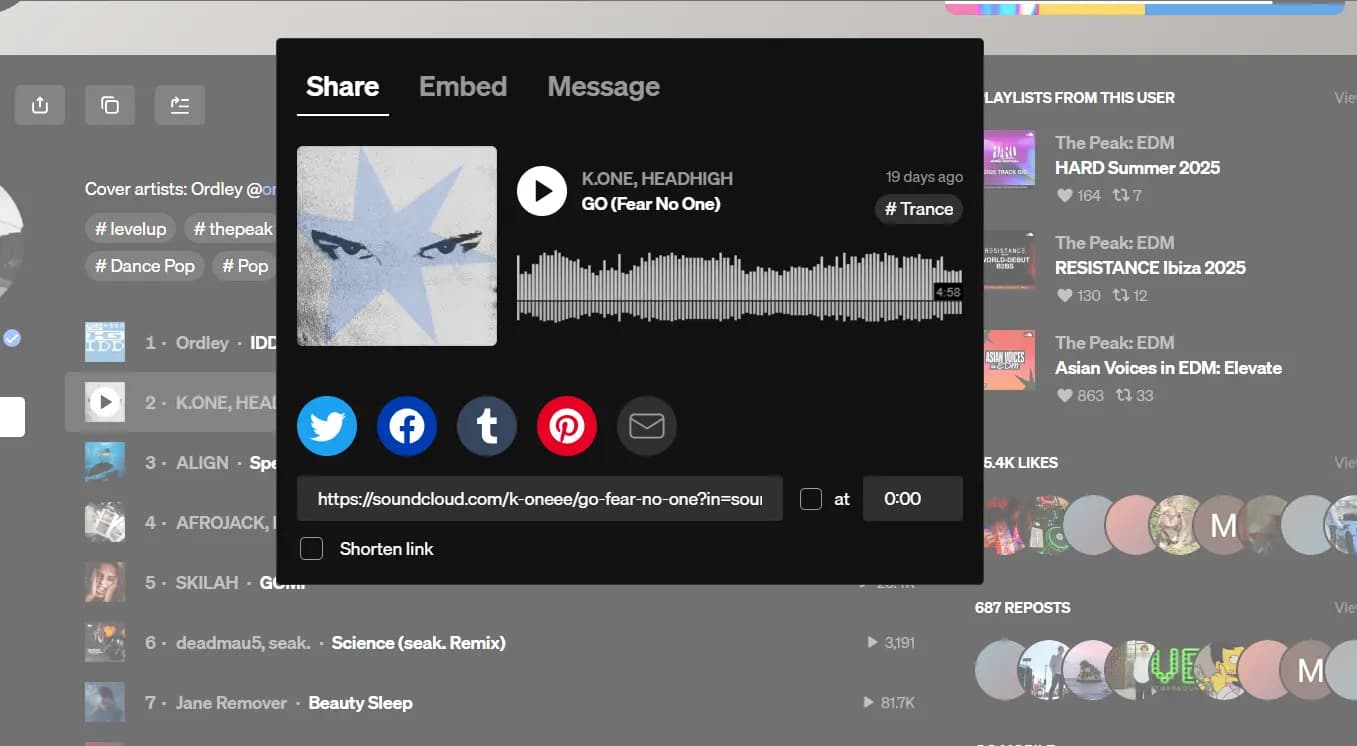Click the HARD Summer 2025 playlist thumbnail
Image resolution: width=1357 pixels, height=746 pixels.
tap(1008, 160)
